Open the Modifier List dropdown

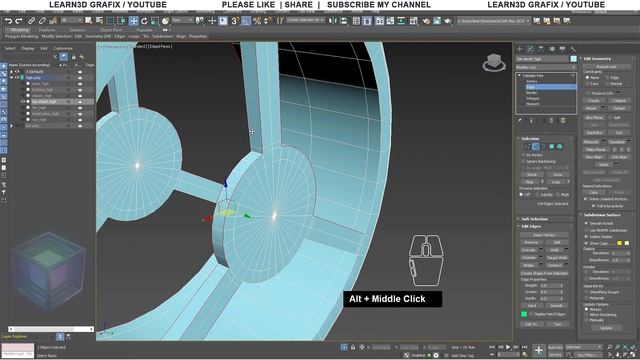(546, 67)
